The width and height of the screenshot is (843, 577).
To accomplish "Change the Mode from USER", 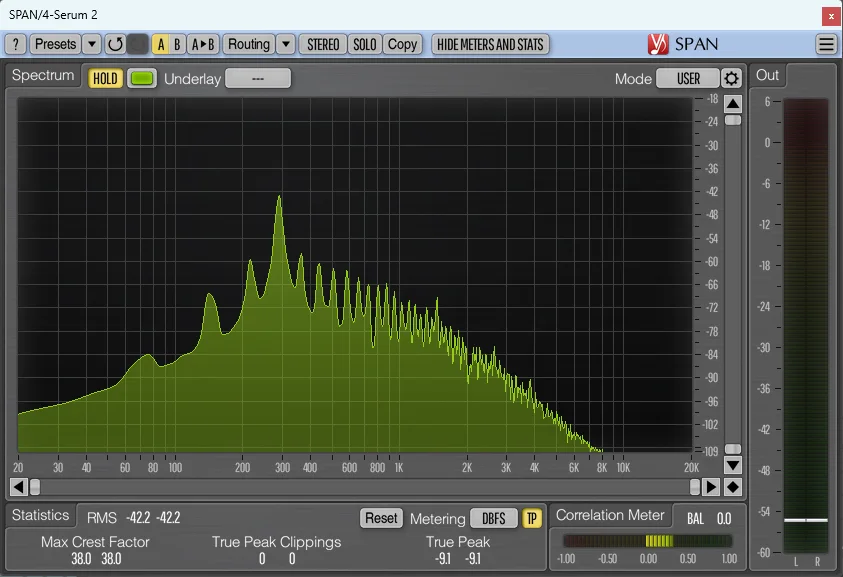I will tap(691, 76).
